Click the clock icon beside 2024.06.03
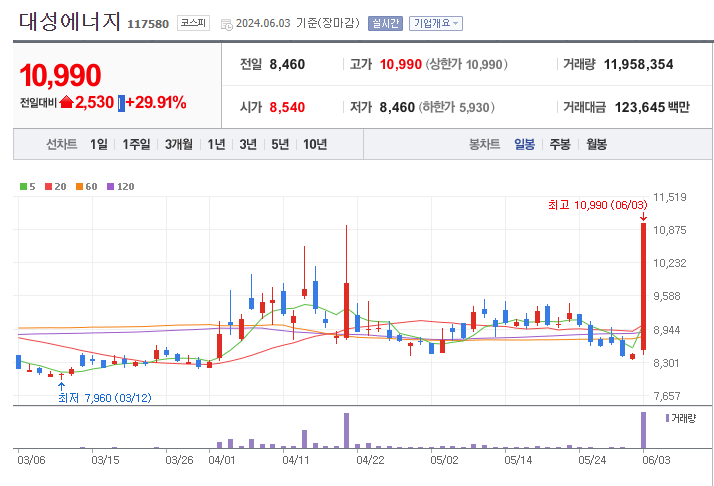Image resolution: width=714 pixels, height=486 pixels. [x=226, y=25]
